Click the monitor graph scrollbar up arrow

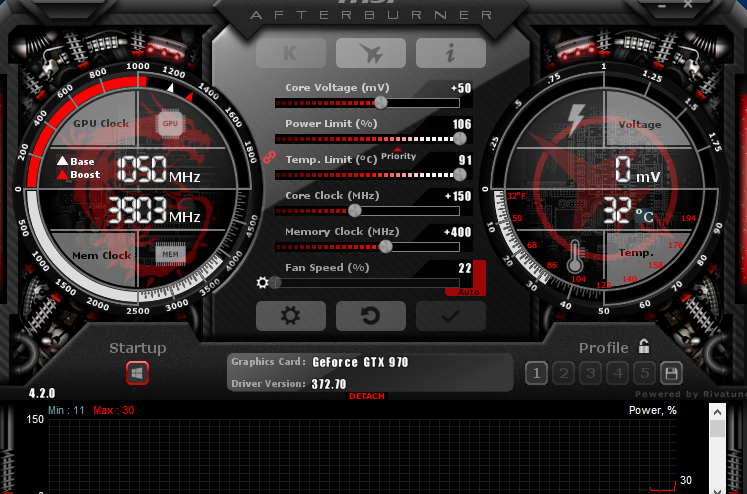(x=717, y=412)
